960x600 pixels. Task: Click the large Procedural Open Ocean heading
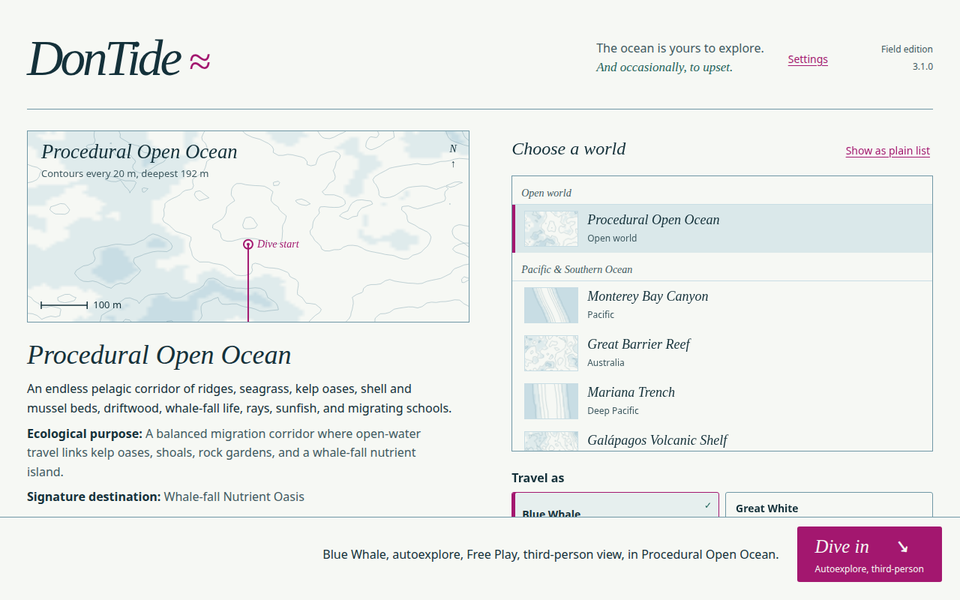(159, 355)
